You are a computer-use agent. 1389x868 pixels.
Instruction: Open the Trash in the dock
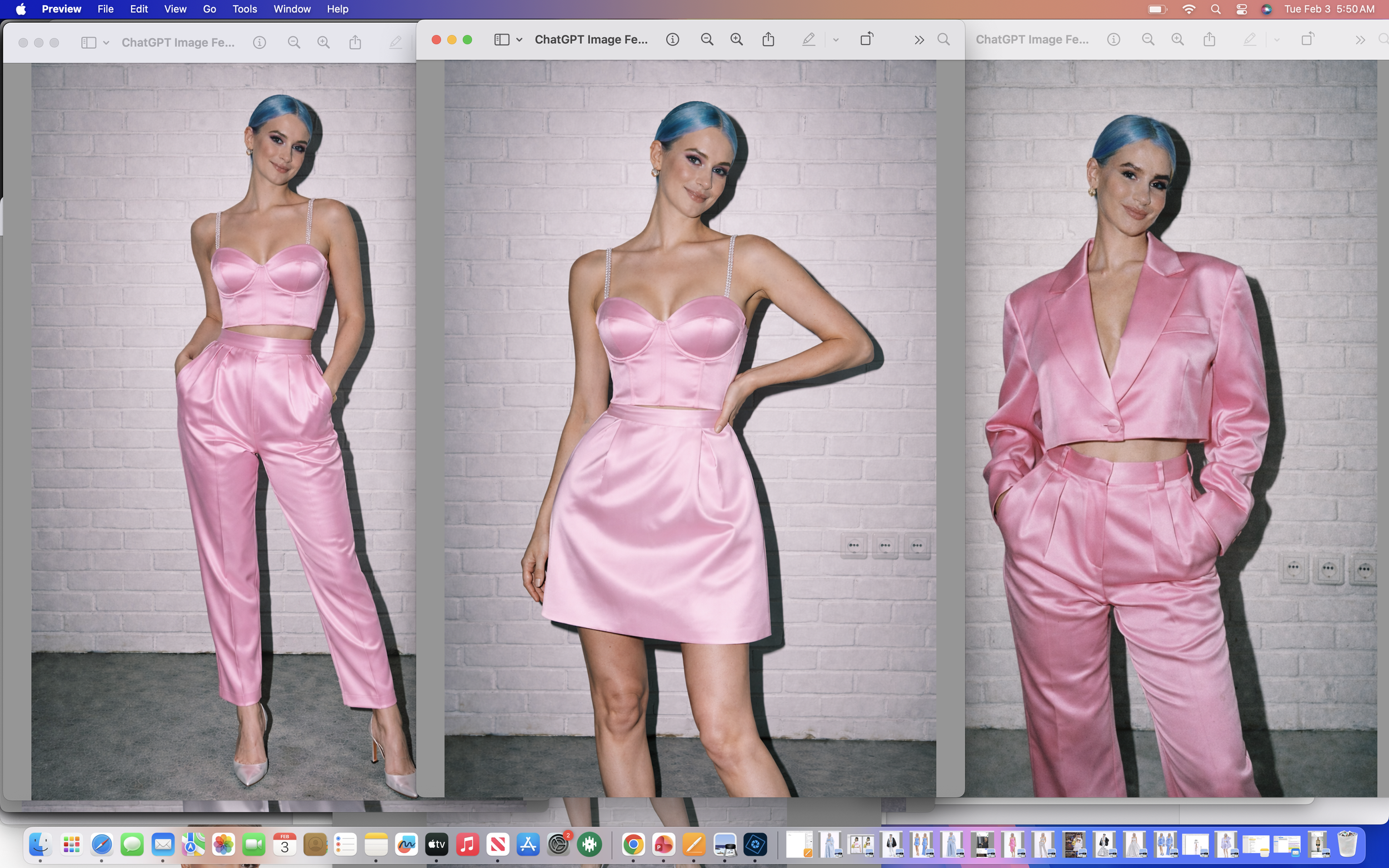(1347, 845)
